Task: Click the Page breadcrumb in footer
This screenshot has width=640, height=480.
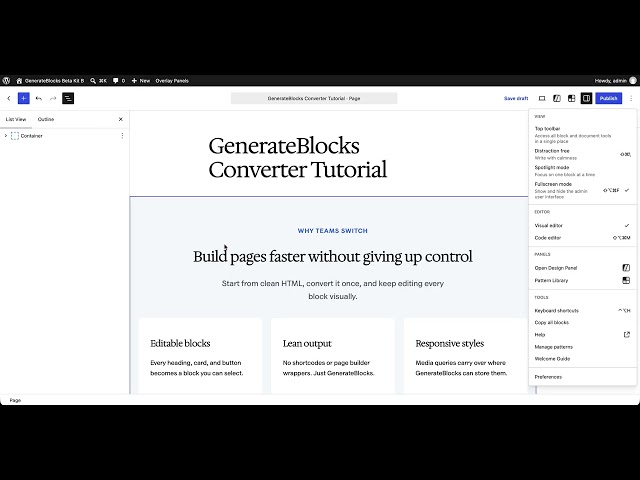Action: tap(15, 400)
